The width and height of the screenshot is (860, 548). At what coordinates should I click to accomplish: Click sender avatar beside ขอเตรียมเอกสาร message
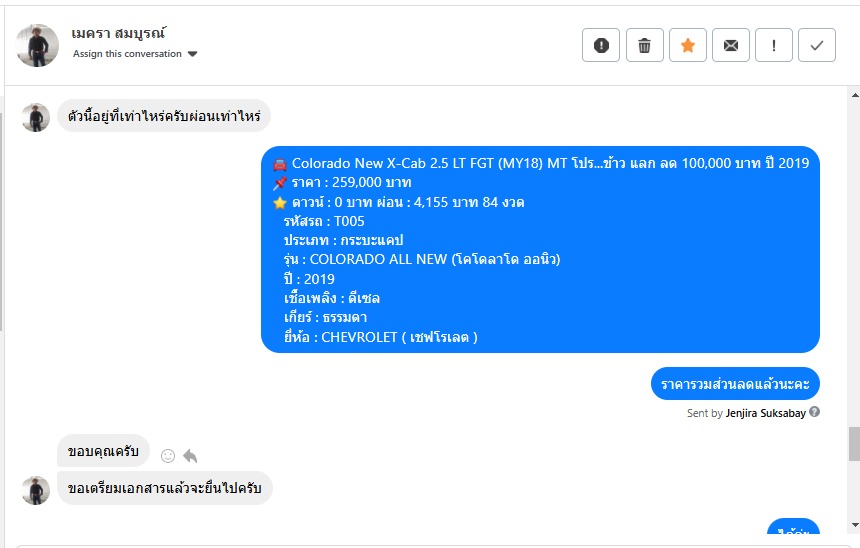(x=36, y=490)
